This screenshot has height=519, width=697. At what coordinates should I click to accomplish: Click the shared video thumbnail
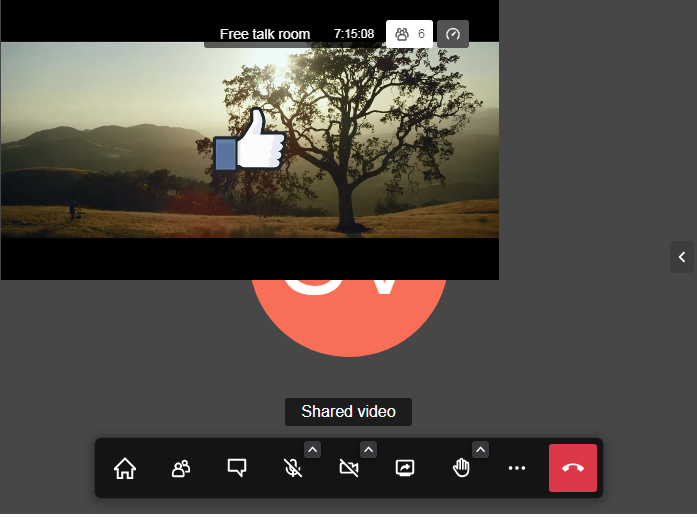pyautogui.click(x=250, y=140)
